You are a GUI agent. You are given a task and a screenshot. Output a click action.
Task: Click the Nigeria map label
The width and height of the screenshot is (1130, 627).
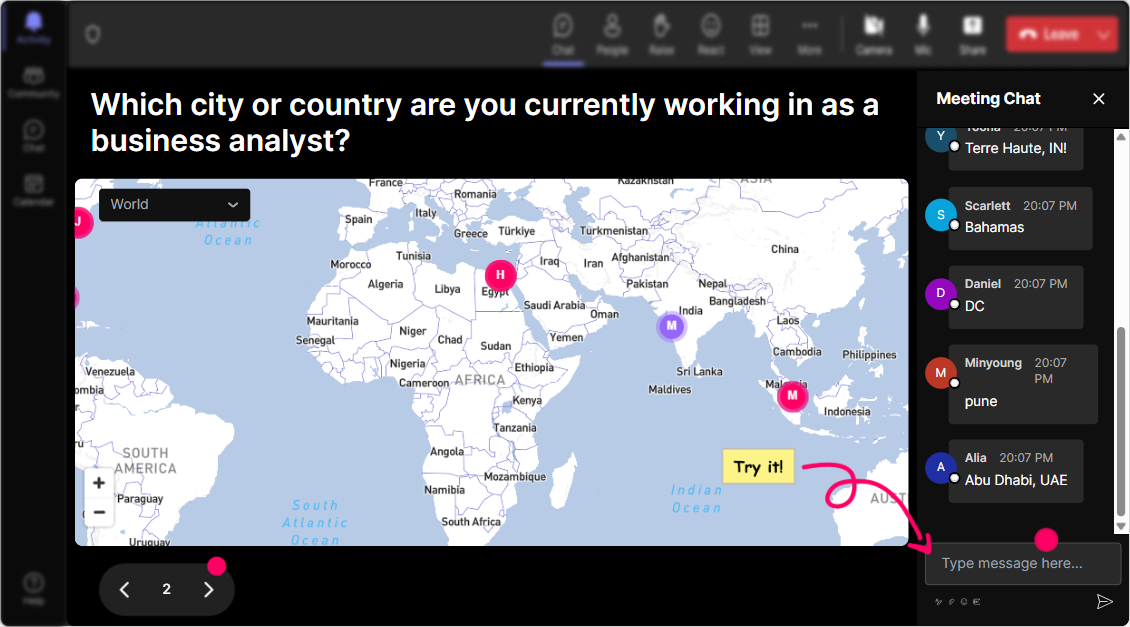click(x=407, y=364)
